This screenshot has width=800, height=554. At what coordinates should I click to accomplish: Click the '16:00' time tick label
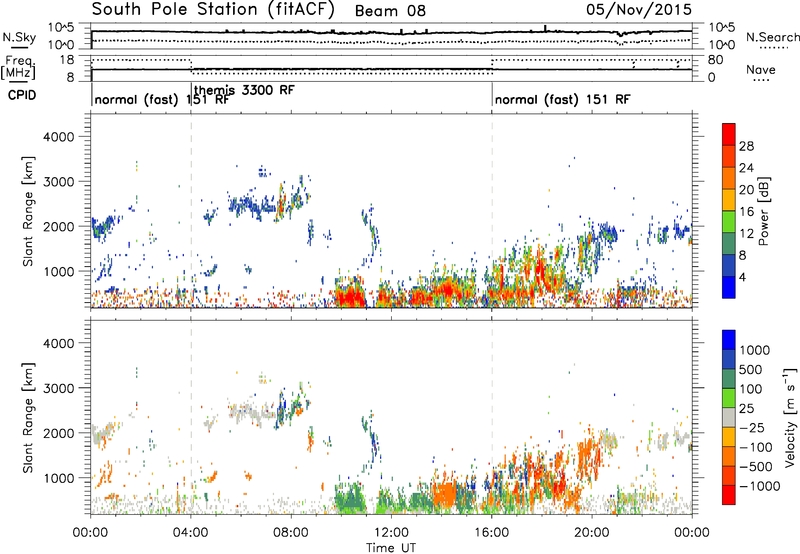point(491,533)
